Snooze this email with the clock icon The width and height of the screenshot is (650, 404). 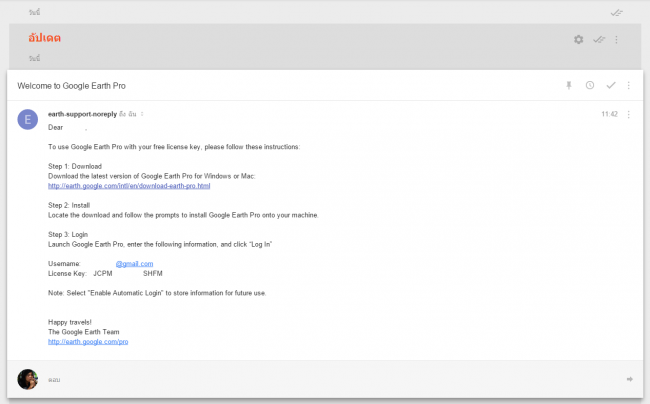[590, 86]
